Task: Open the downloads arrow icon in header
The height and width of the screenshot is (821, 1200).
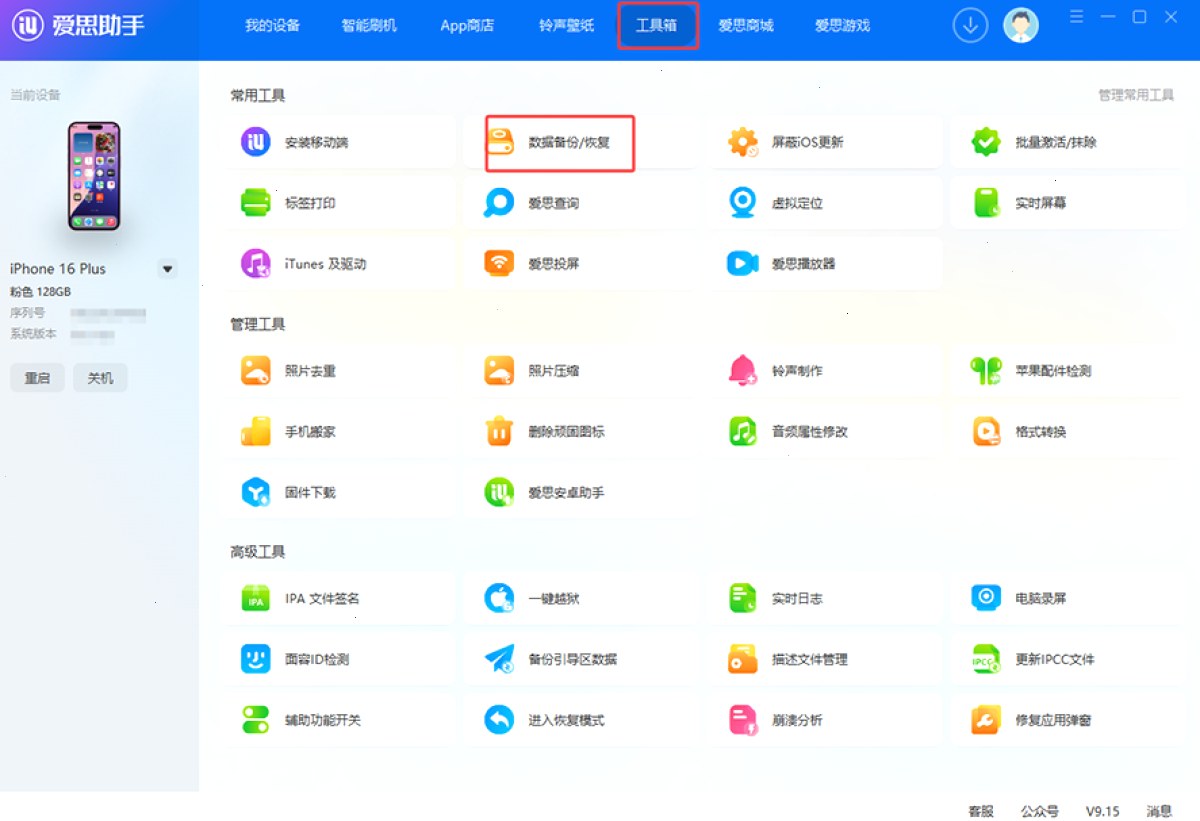Action: [970, 26]
